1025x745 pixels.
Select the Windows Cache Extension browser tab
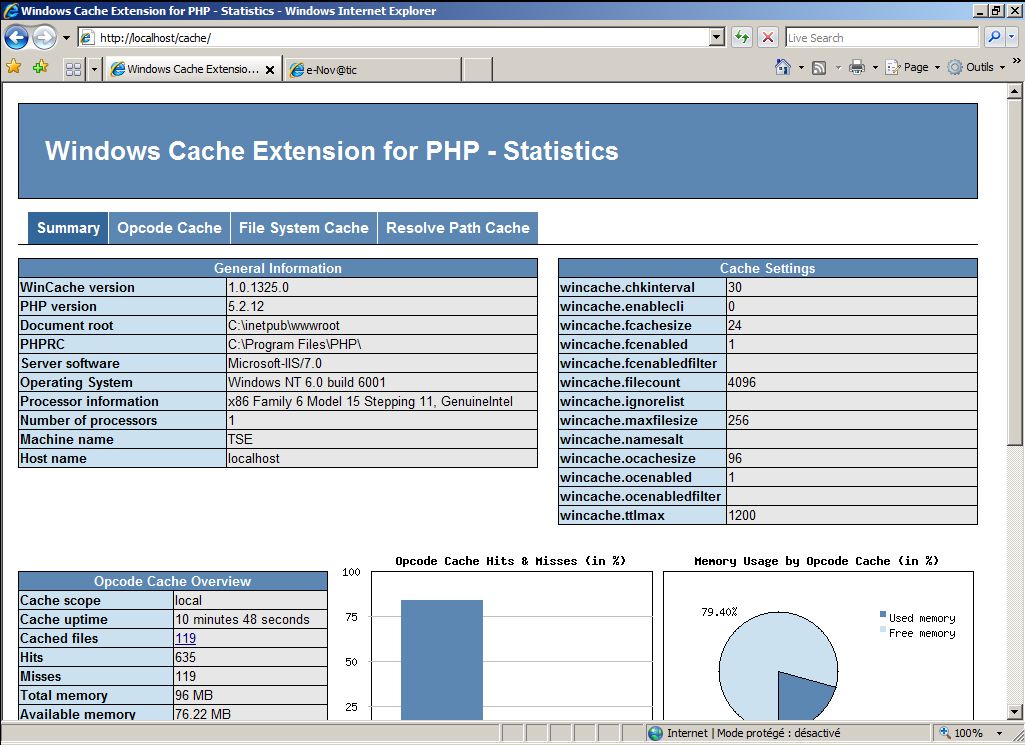(x=193, y=69)
